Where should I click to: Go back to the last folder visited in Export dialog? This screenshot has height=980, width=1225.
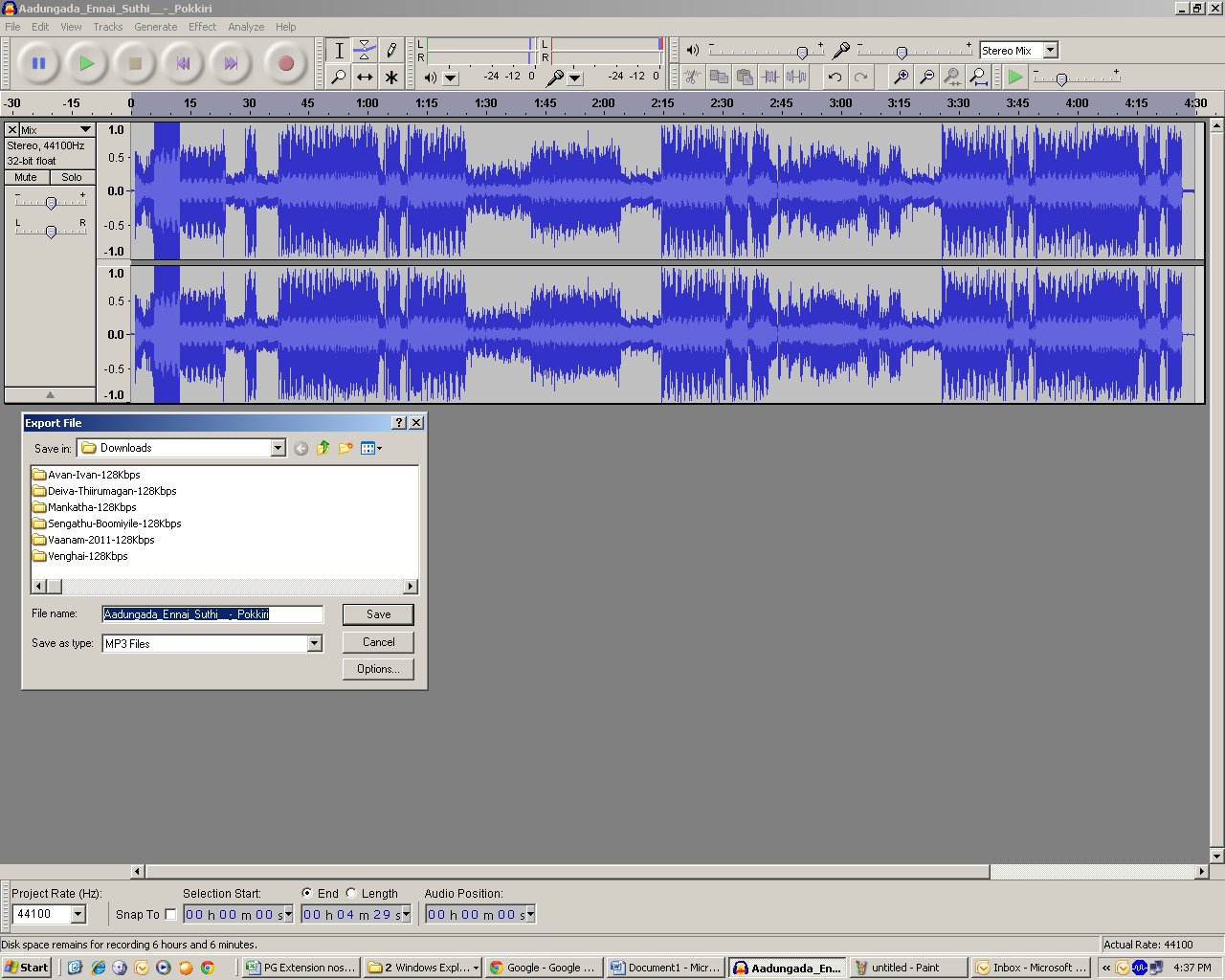[301, 448]
